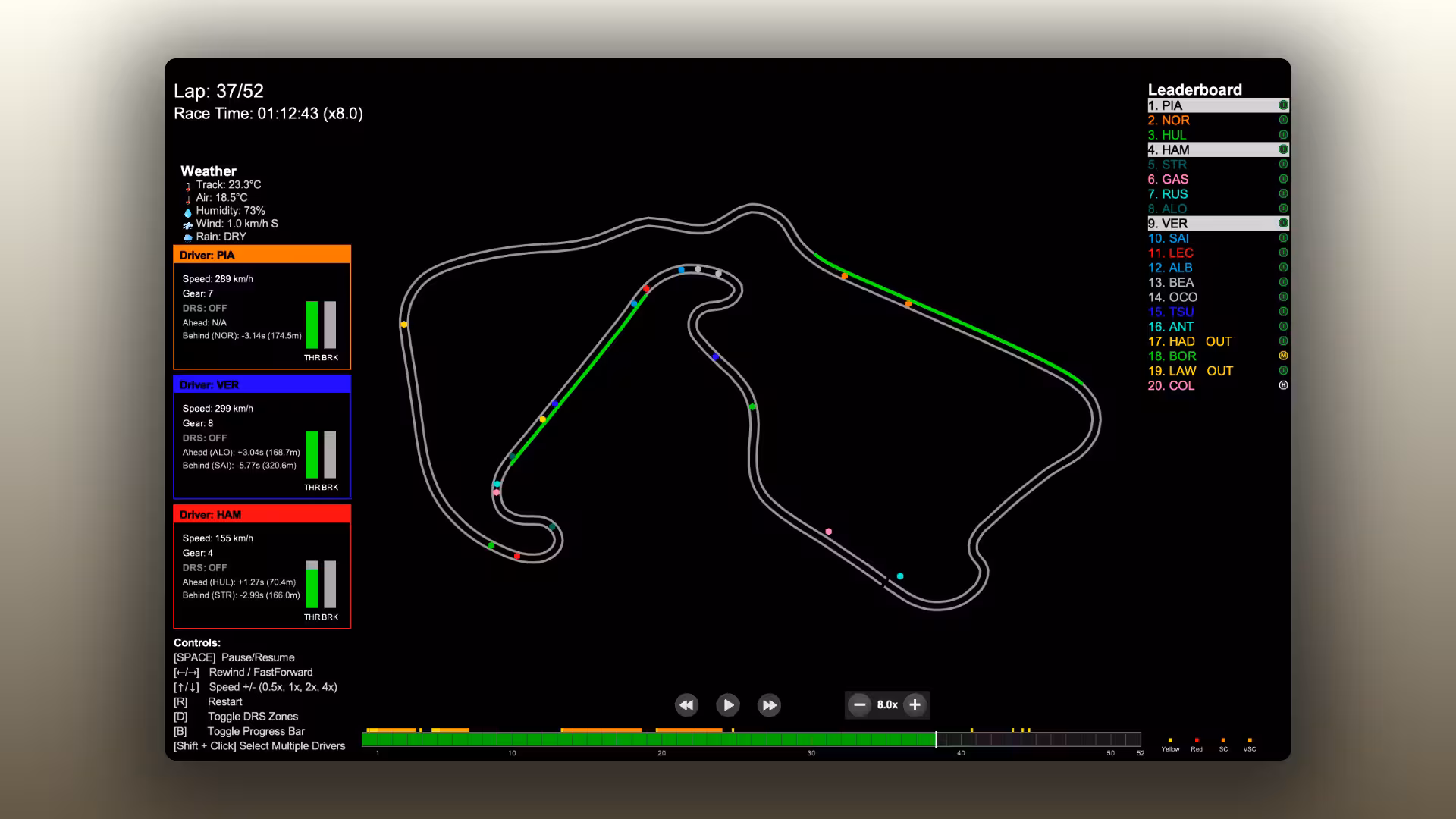Image resolution: width=1456 pixels, height=819 pixels.
Task: Increase playback speed with plus button
Action: (x=915, y=704)
